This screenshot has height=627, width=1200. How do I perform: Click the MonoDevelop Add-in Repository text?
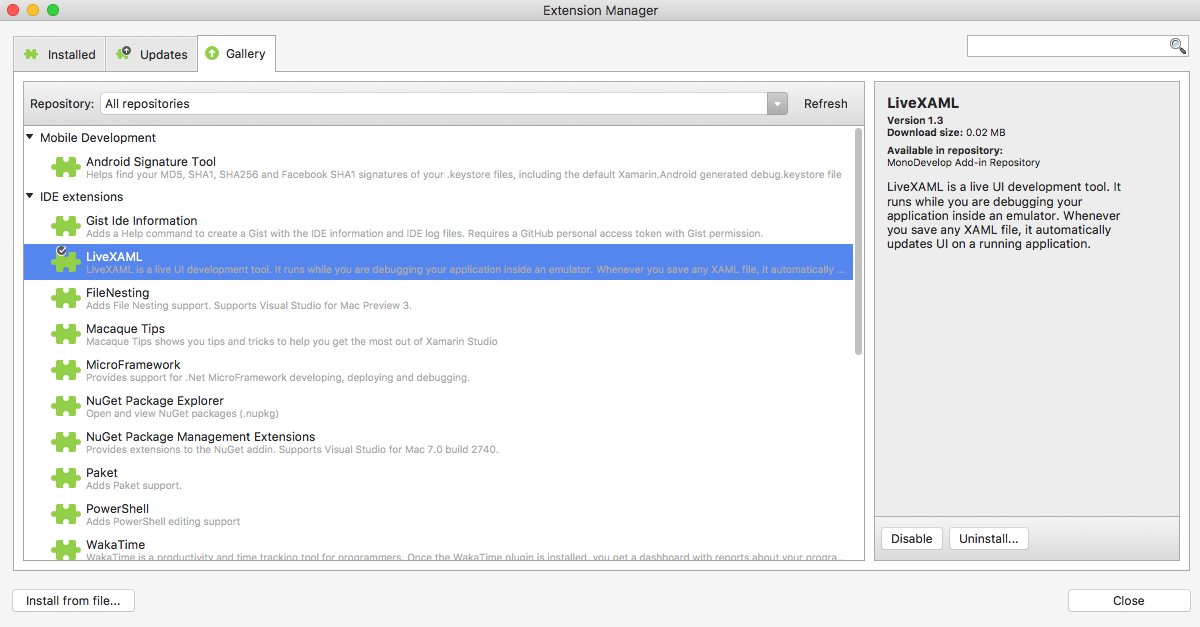click(x=963, y=162)
